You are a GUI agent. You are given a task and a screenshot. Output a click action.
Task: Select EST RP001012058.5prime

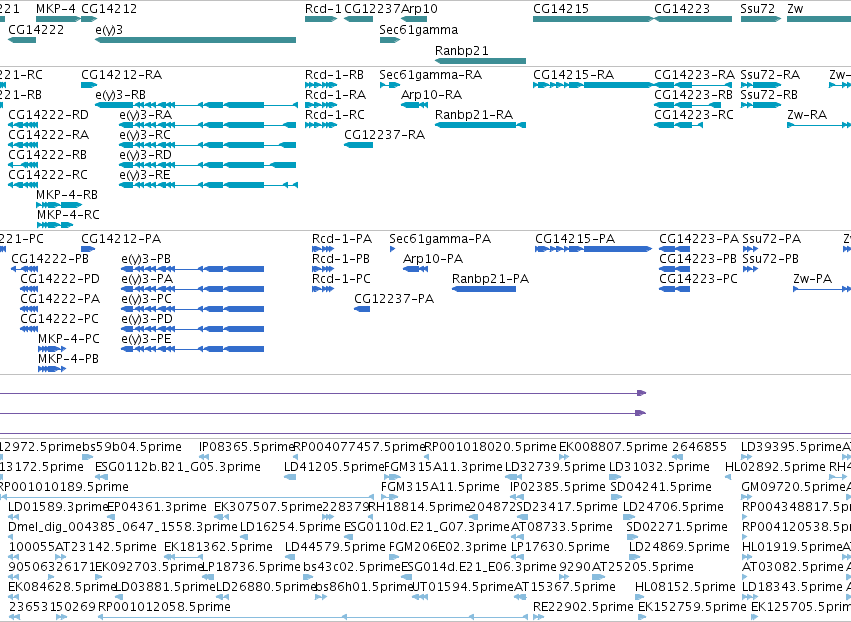164,607
